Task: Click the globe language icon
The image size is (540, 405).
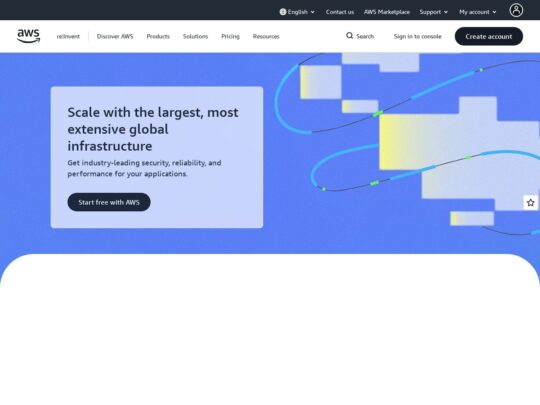Action: pyautogui.click(x=283, y=12)
